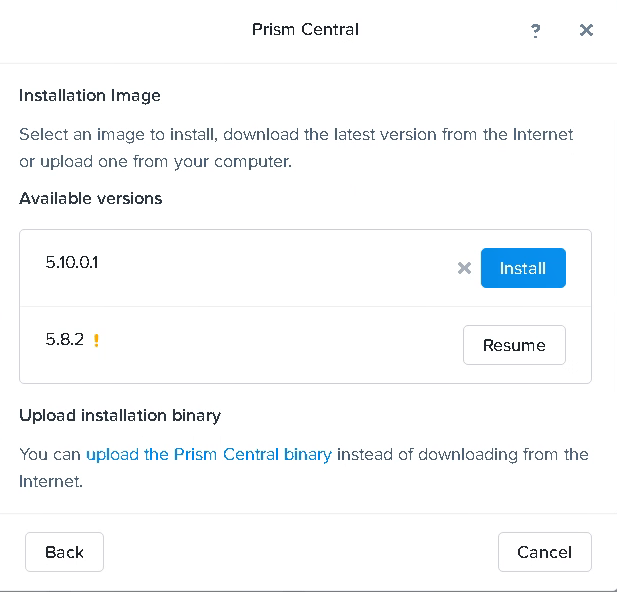The width and height of the screenshot is (617, 592).
Task: Click the 'Select an image to install' description
Action: tap(296, 134)
